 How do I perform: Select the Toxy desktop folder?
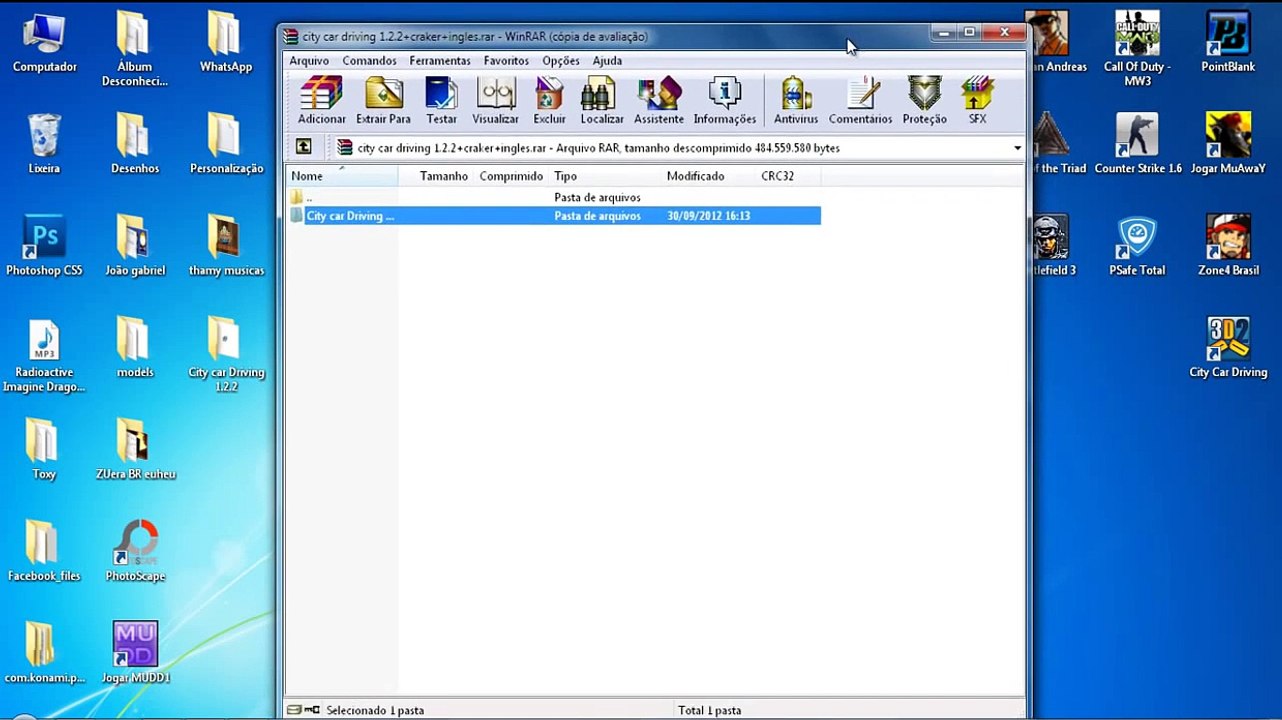tap(44, 449)
